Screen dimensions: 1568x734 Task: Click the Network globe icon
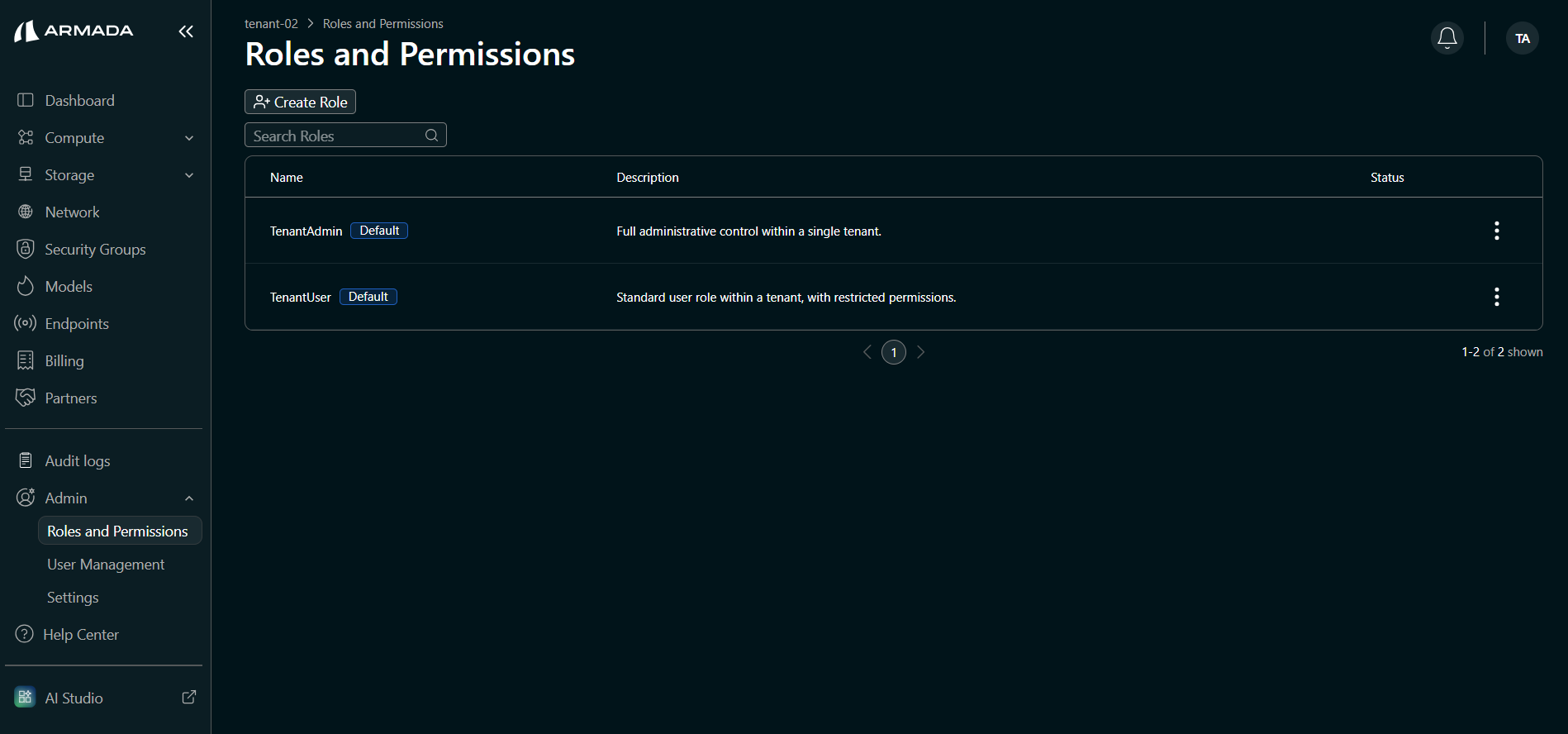point(26,212)
